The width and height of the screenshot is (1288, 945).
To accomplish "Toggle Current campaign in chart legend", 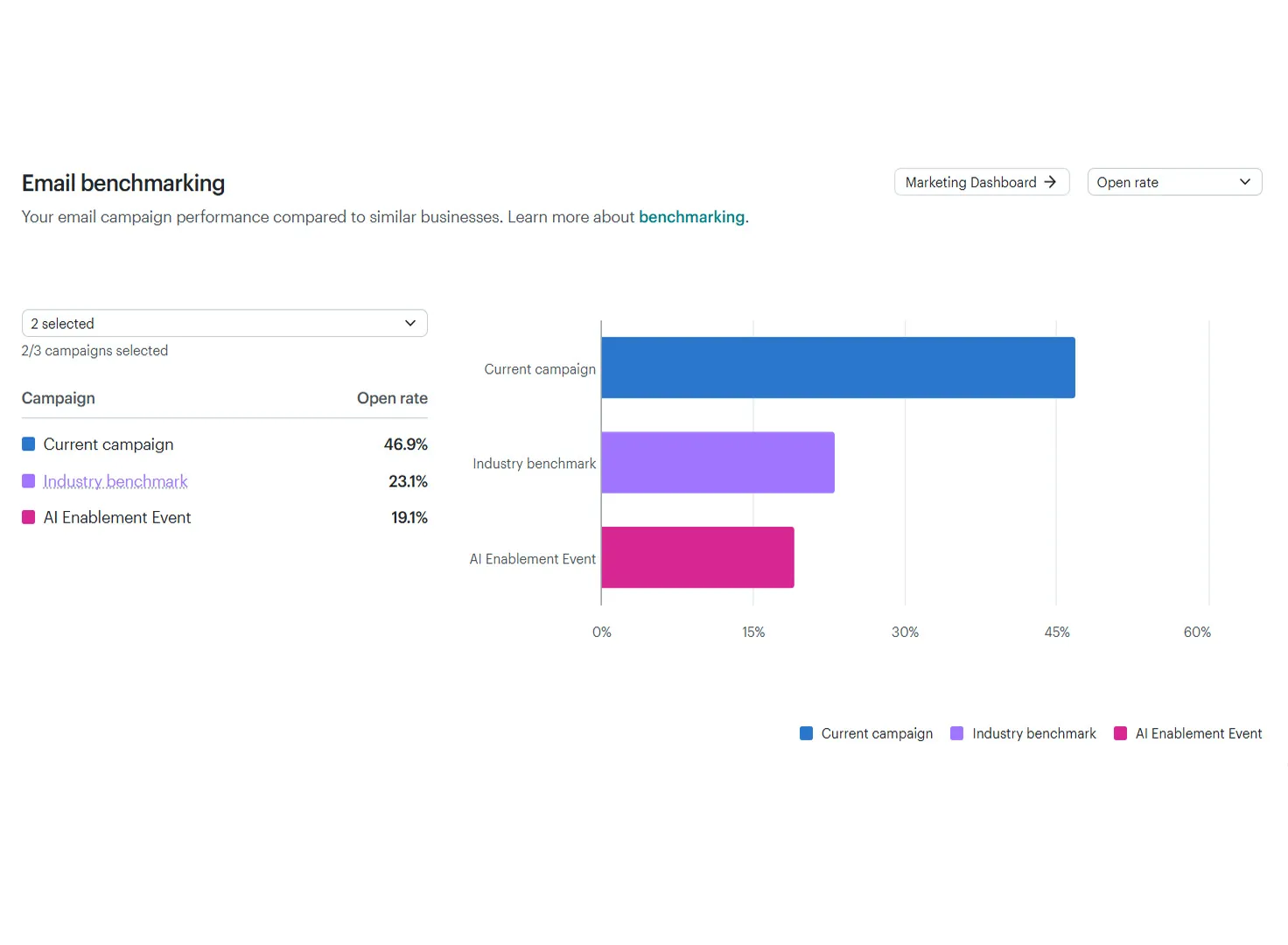I will click(866, 733).
